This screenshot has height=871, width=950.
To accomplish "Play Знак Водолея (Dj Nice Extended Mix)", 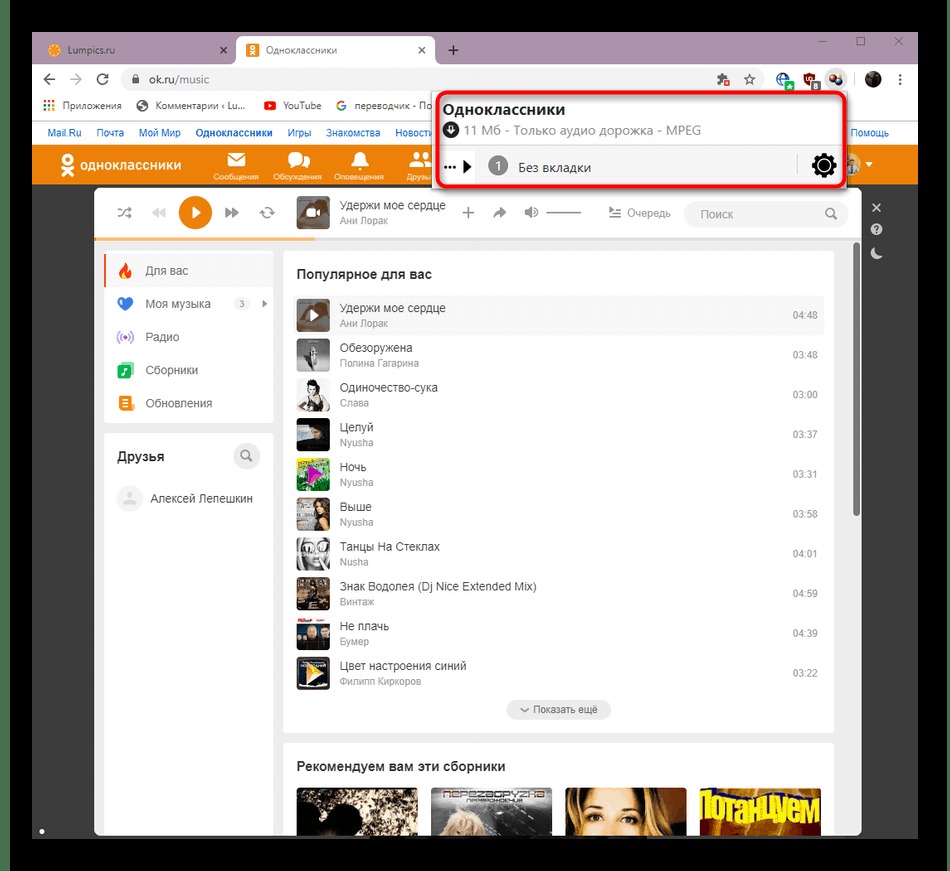I will click(559, 594).
